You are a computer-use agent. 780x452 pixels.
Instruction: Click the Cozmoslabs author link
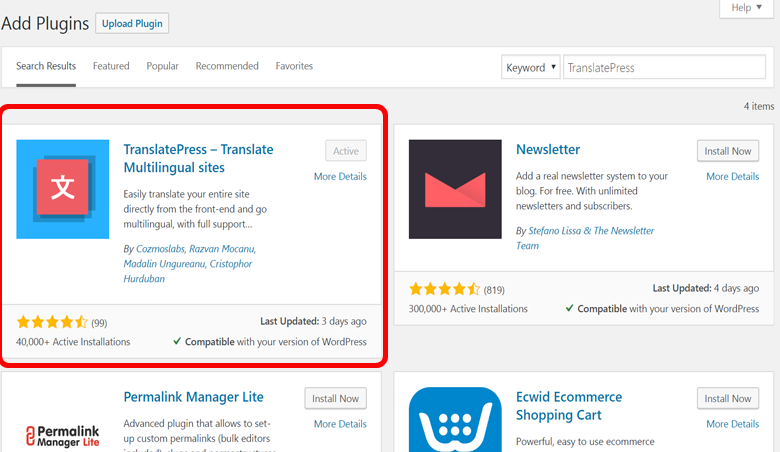[x=160, y=249]
